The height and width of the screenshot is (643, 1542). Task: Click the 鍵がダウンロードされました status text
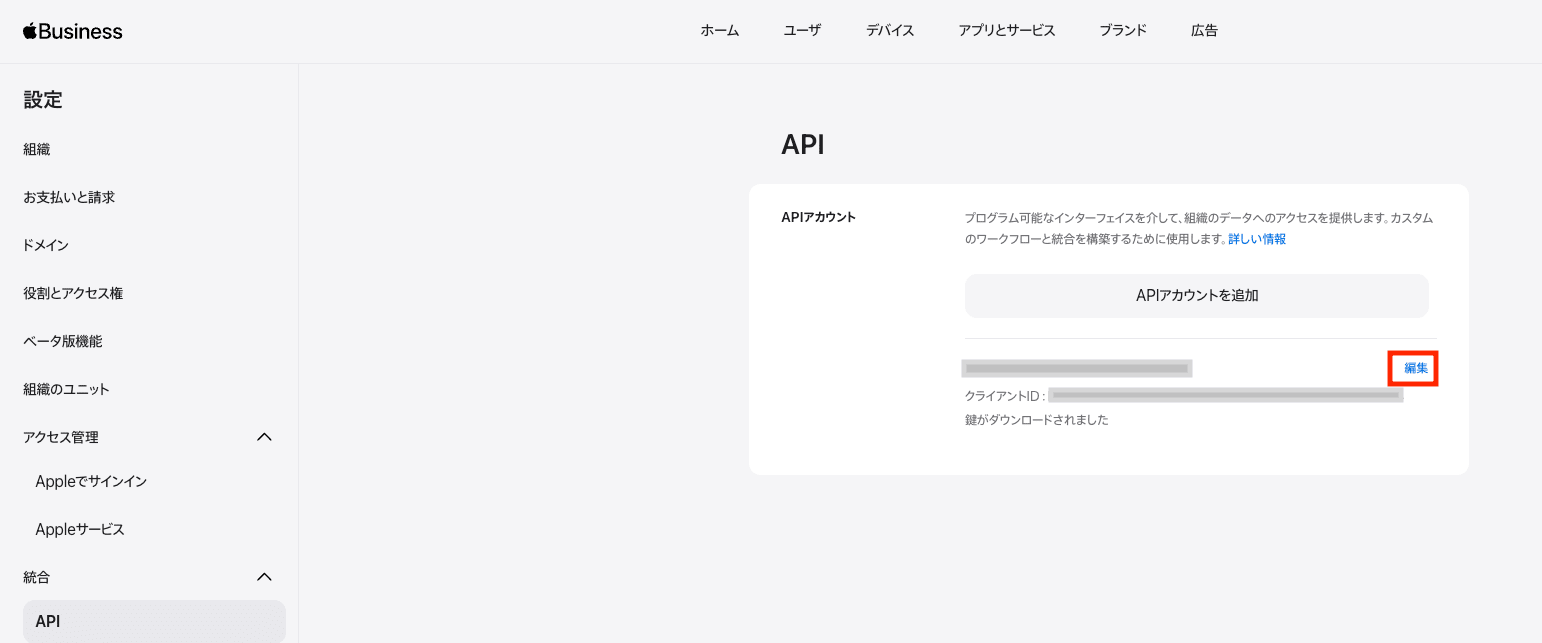point(1037,420)
